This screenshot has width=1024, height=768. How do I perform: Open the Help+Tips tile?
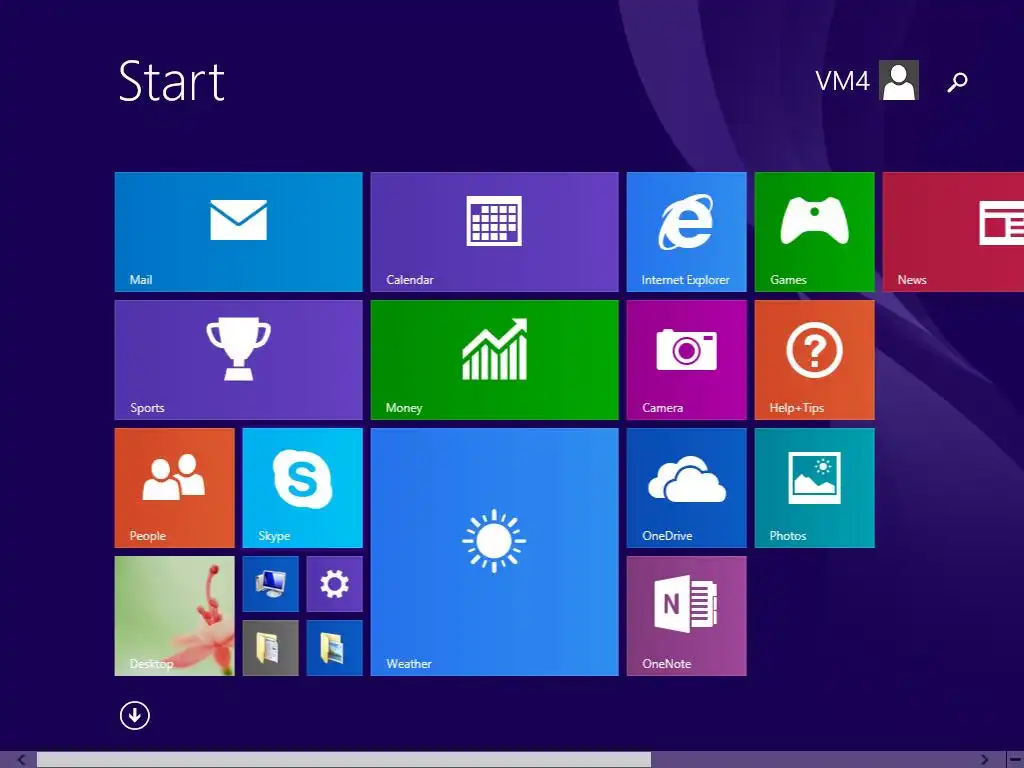(x=814, y=360)
